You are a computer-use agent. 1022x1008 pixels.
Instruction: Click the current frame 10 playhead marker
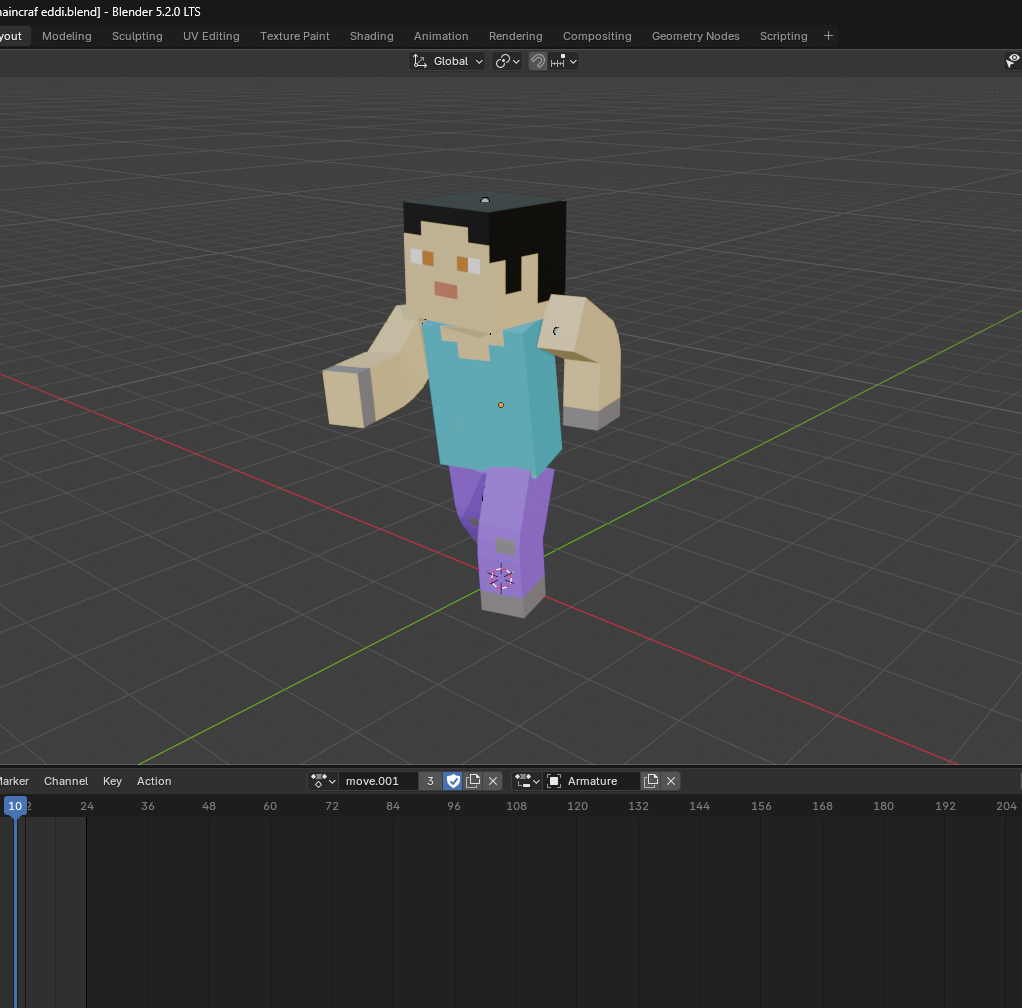pyautogui.click(x=15, y=806)
